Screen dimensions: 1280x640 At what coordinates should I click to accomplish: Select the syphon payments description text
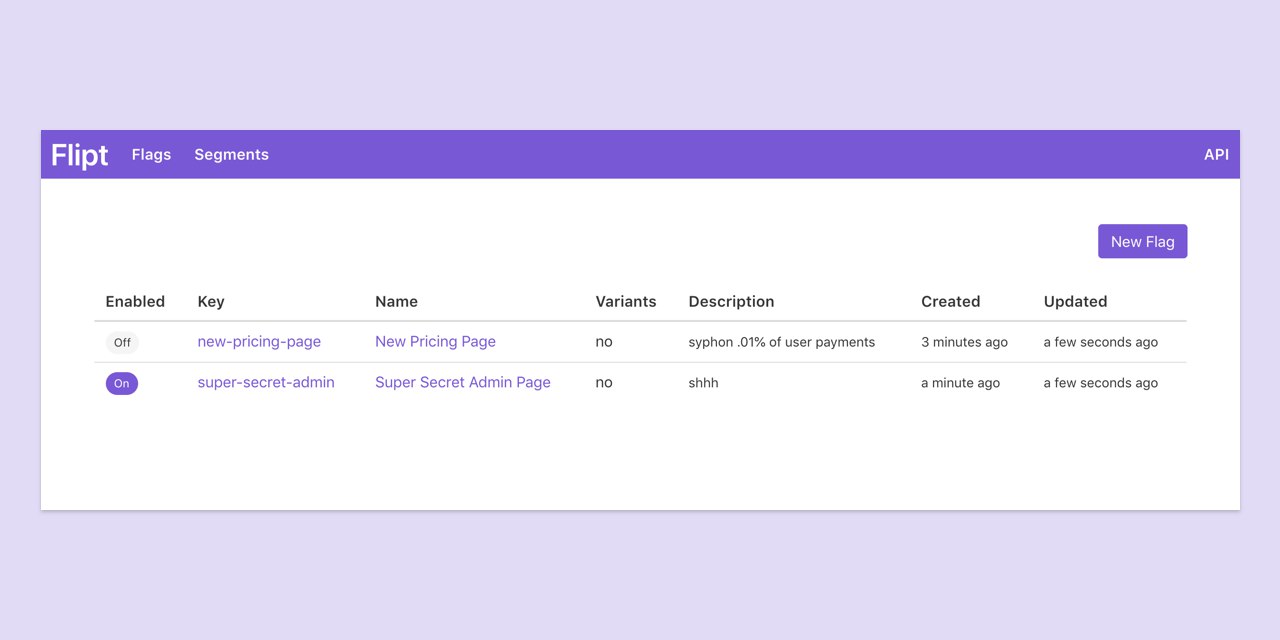point(781,343)
